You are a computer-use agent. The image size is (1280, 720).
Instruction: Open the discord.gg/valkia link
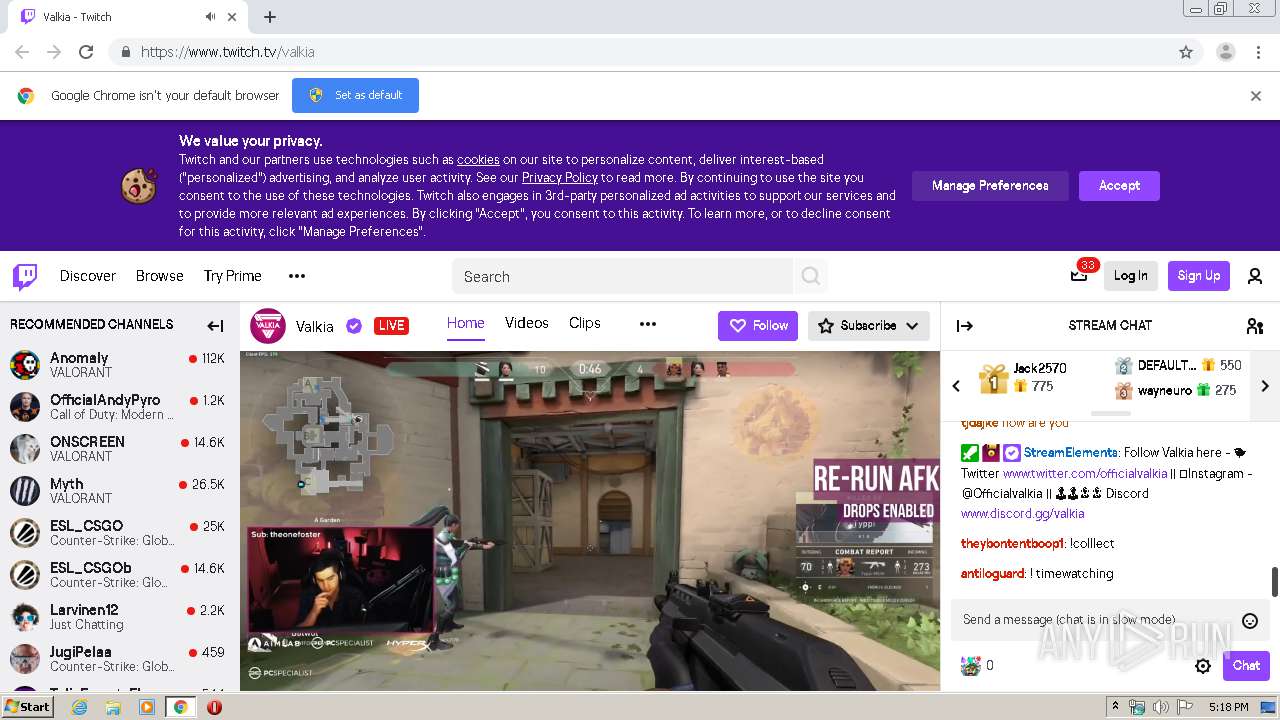(x=1022, y=514)
